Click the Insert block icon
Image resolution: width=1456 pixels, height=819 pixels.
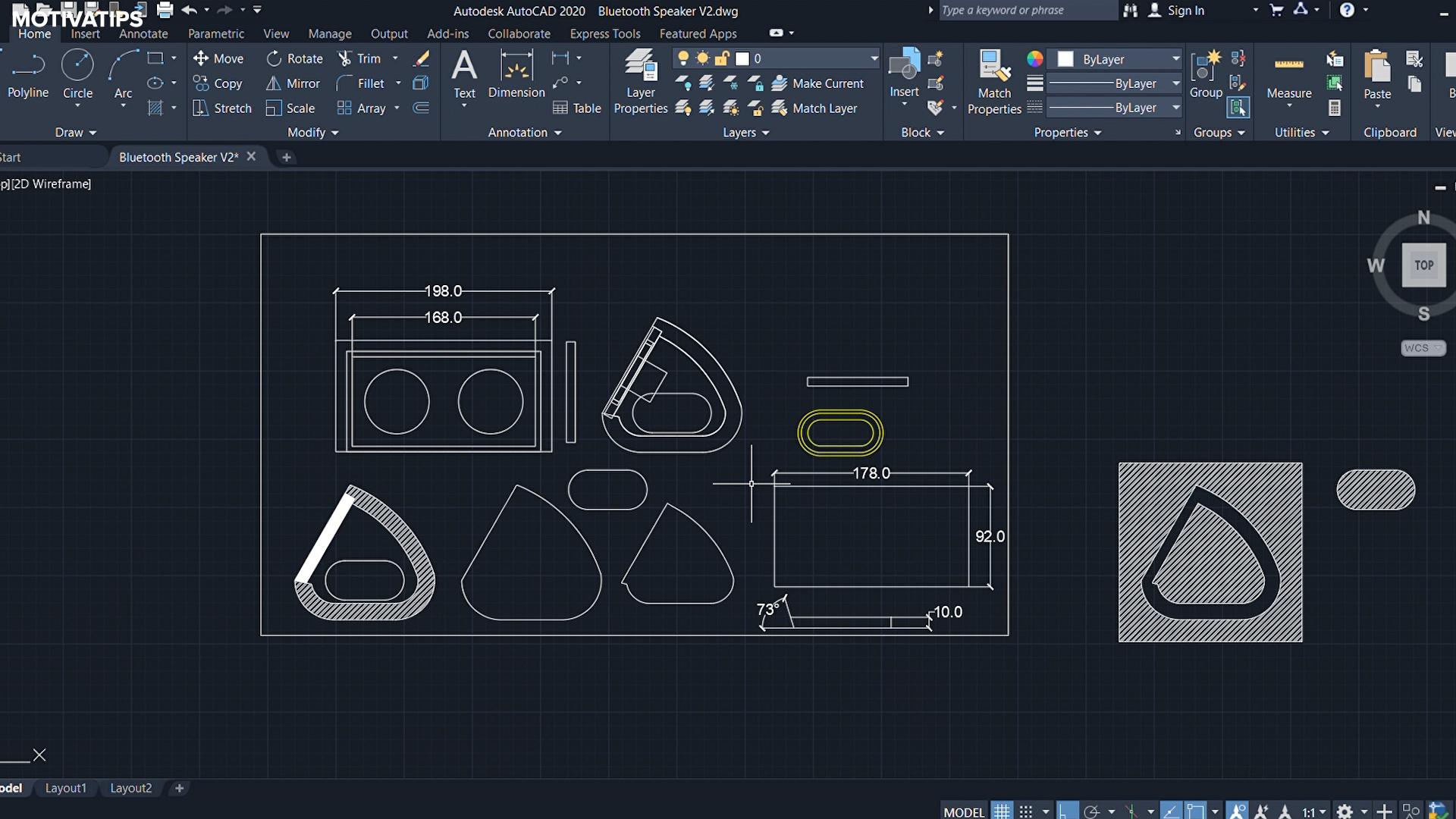tap(904, 74)
